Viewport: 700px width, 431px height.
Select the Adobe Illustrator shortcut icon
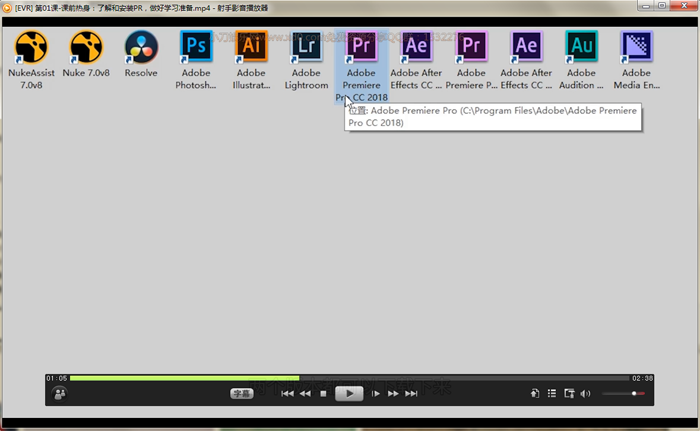[x=251, y=47]
